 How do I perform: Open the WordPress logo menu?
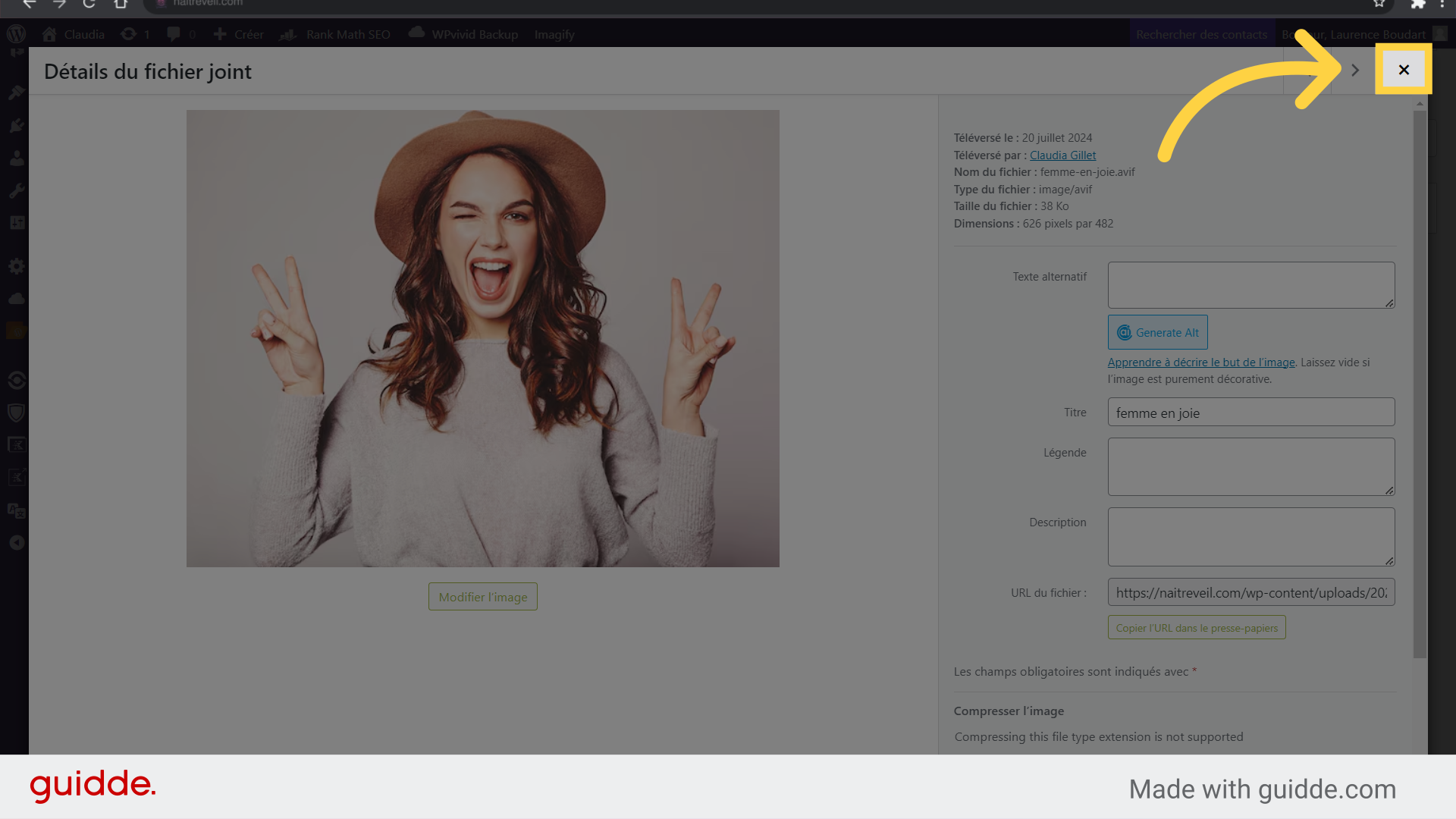[x=16, y=34]
